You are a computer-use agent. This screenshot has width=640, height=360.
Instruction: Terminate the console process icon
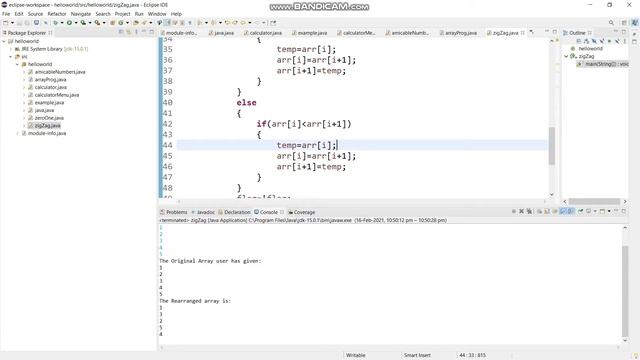(513, 211)
